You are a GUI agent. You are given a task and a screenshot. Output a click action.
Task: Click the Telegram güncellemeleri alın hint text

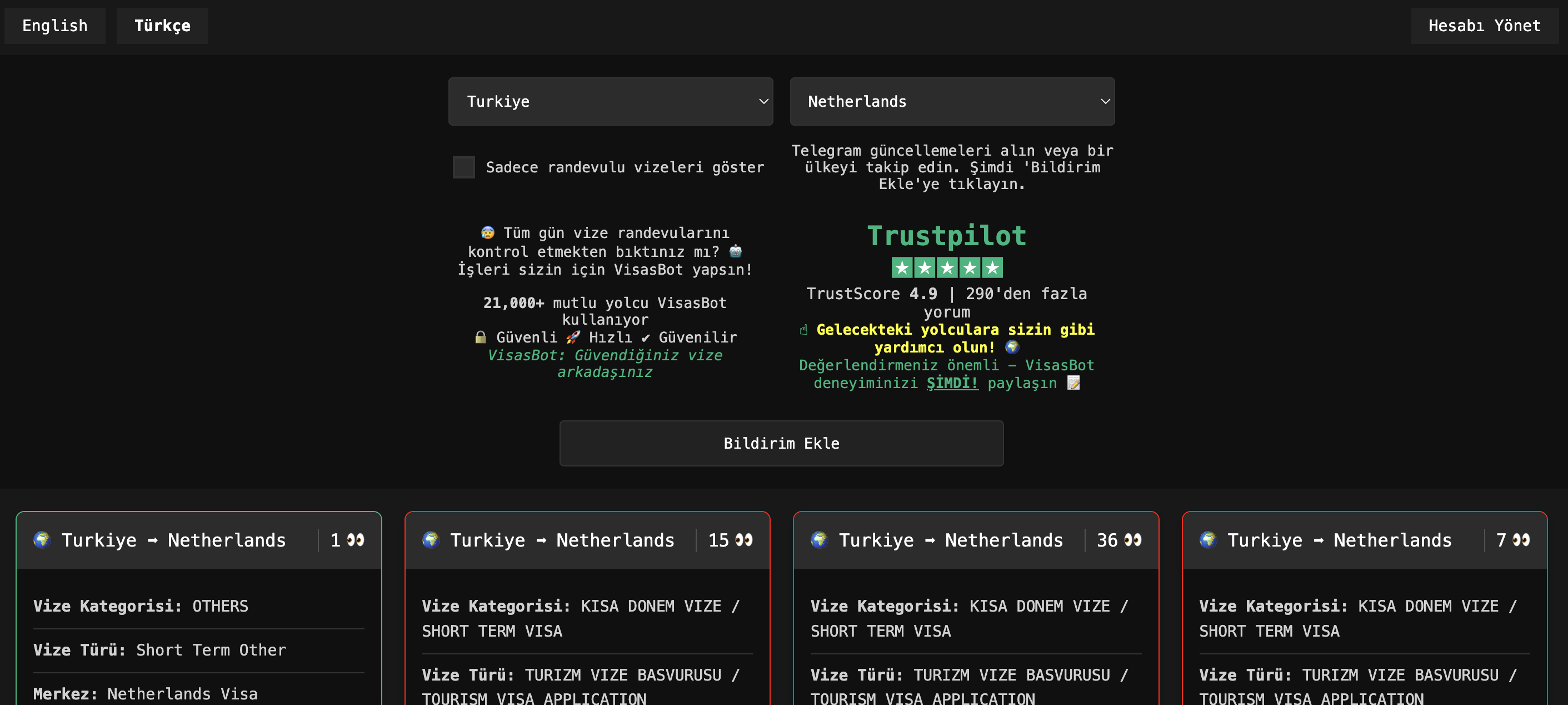(952, 167)
